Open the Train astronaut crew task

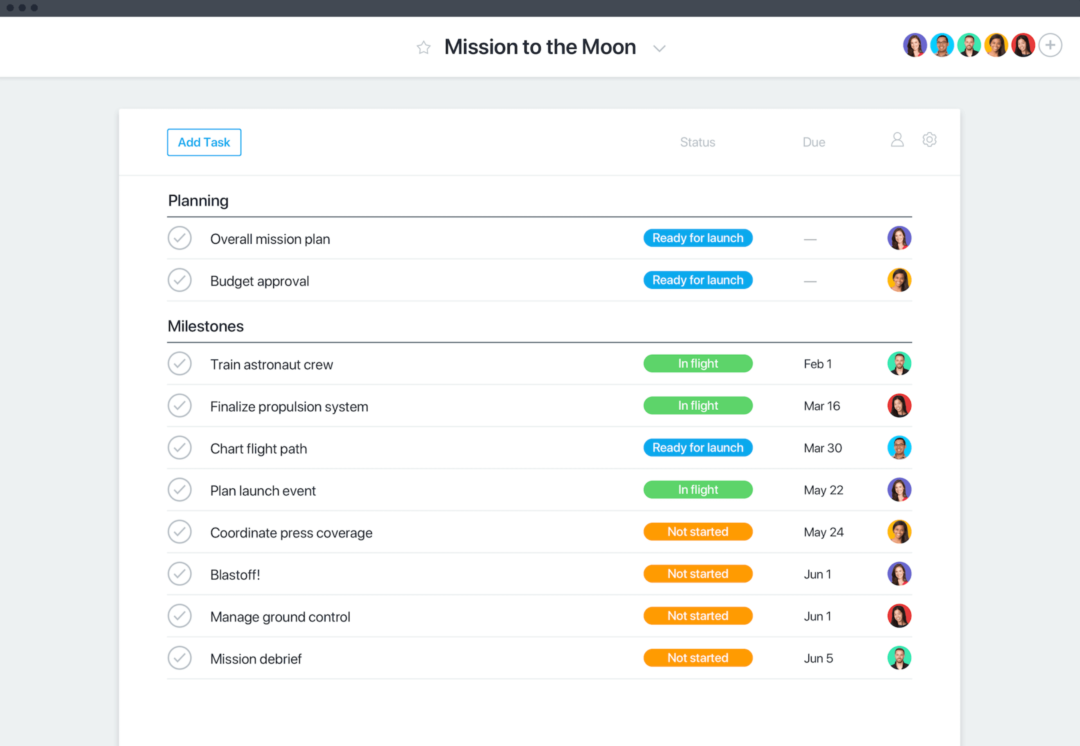click(271, 364)
